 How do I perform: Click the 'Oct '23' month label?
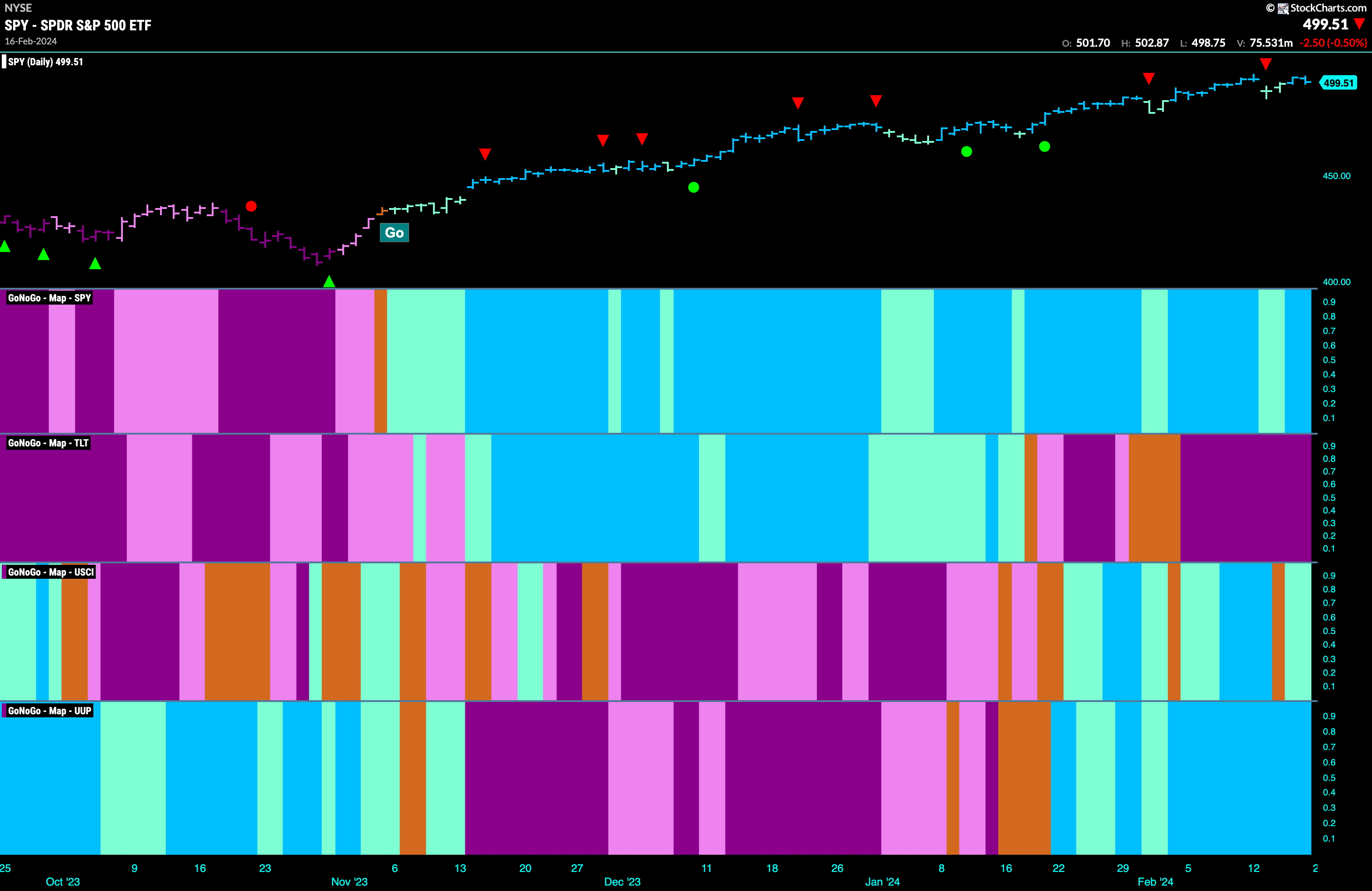pyautogui.click(x=63, y=882)
